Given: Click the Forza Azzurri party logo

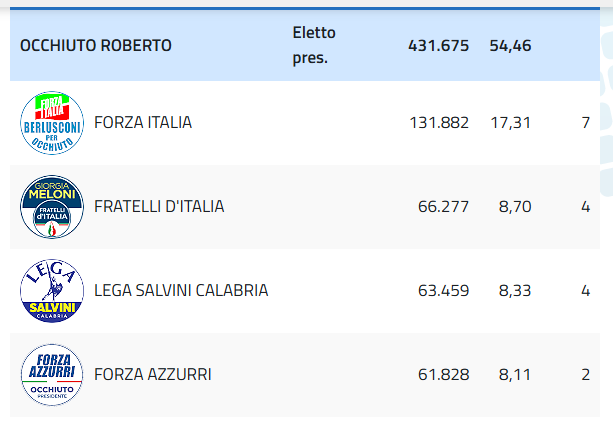Looking at the screenshot, I should tap(52, 375).
